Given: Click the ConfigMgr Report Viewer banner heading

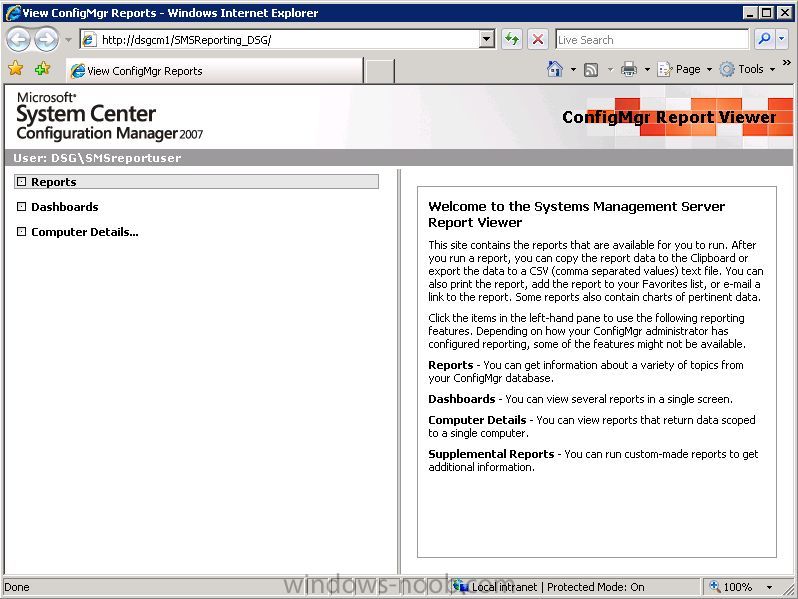Looking at the screenshot, I should pos(669,117).
